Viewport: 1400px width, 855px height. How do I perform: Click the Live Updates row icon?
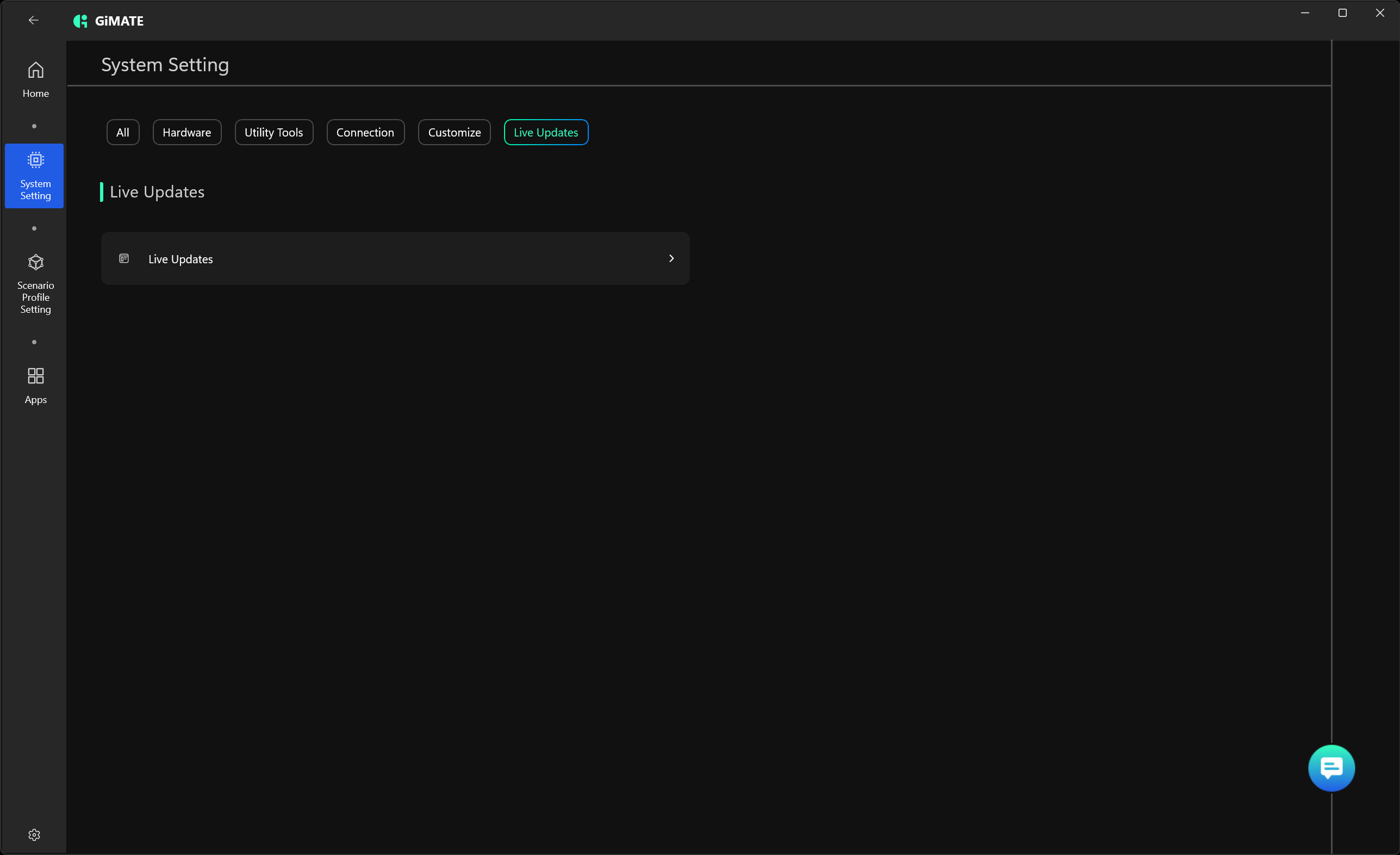[x=124, y=259]
